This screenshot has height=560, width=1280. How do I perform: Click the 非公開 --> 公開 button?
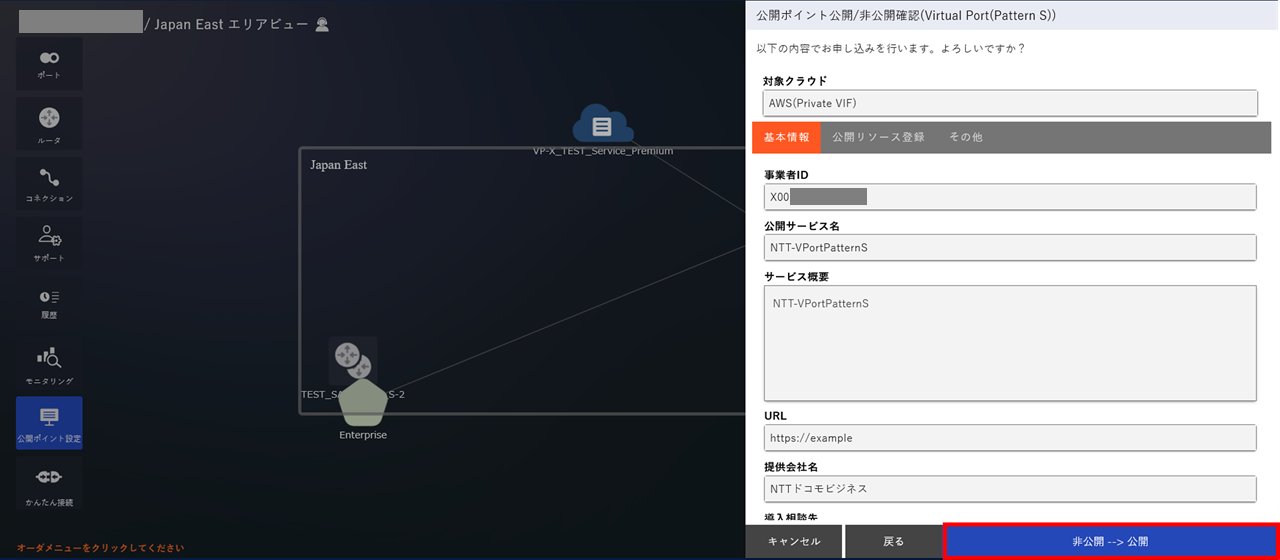click(1110, 541)
